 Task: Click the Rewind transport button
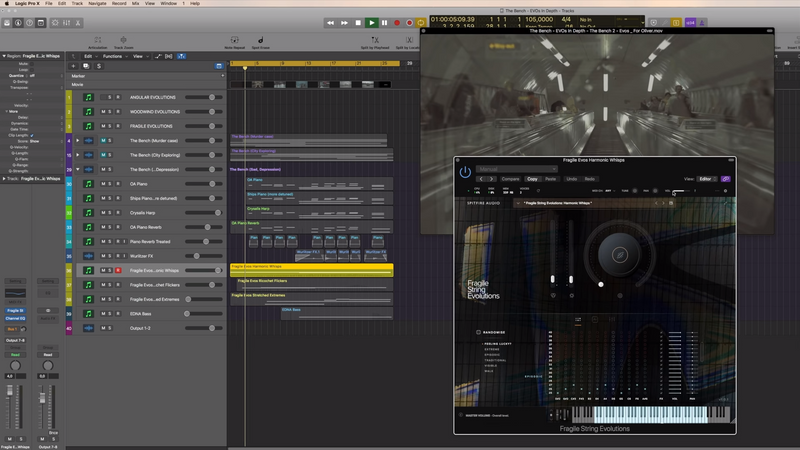tap(332, 22)
